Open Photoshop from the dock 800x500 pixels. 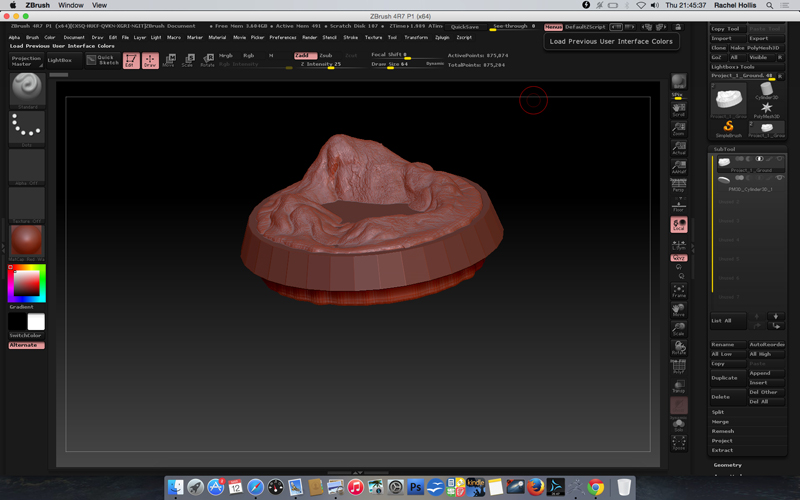(x=415, y=487)
